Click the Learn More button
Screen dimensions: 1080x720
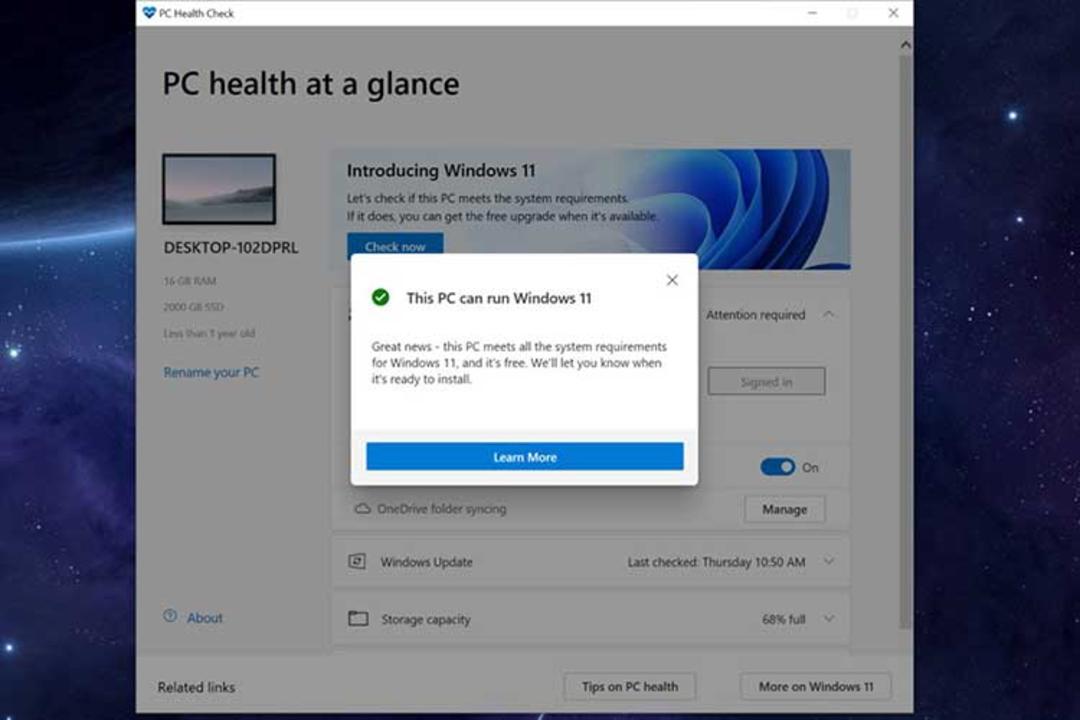(525, 456)
